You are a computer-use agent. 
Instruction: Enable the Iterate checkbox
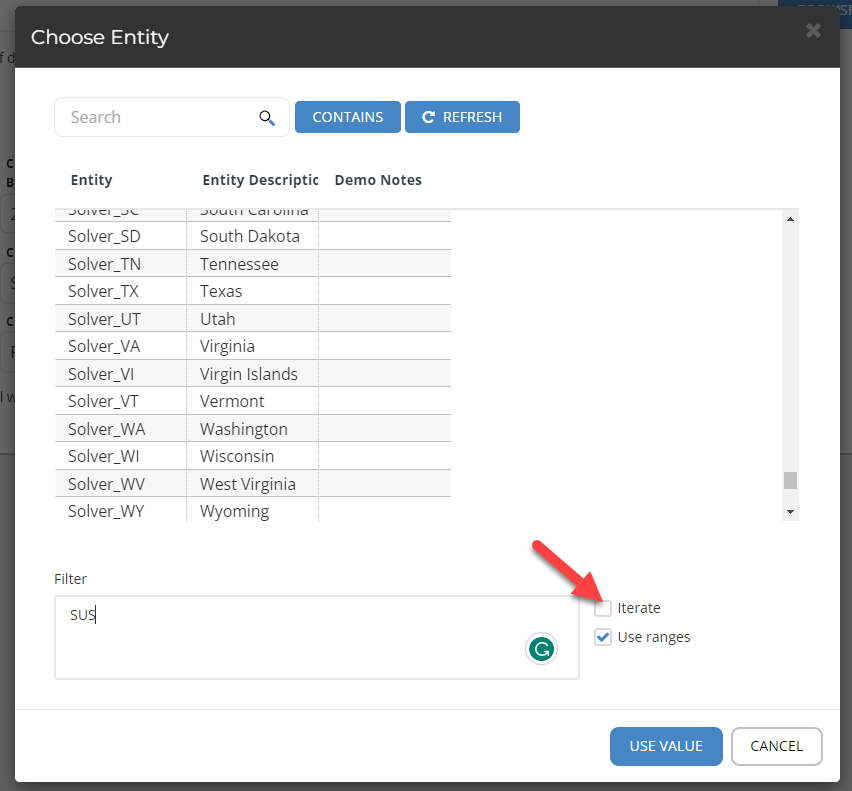click(603, 608)
